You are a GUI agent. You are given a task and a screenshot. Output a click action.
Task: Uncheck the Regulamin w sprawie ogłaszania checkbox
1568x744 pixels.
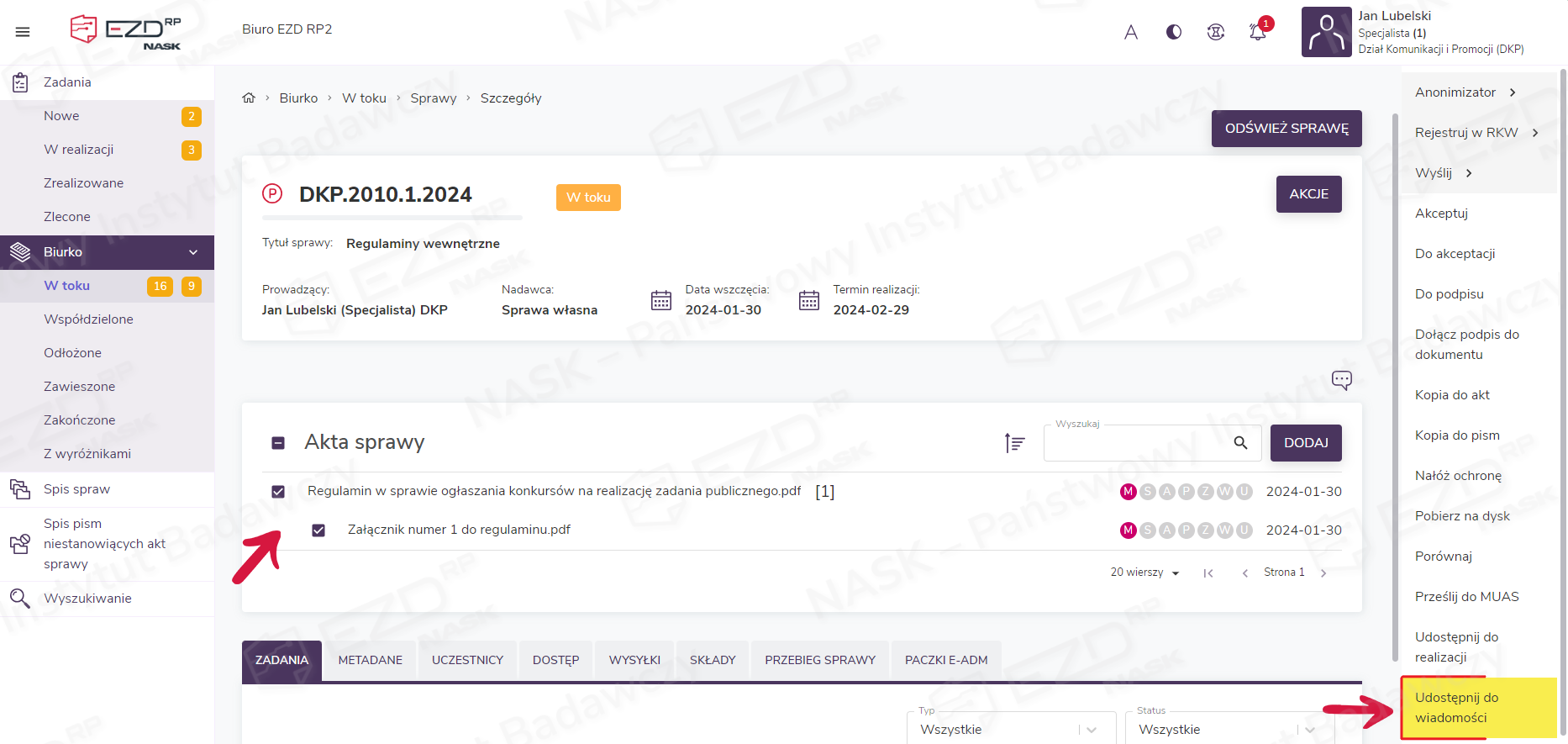278,492
